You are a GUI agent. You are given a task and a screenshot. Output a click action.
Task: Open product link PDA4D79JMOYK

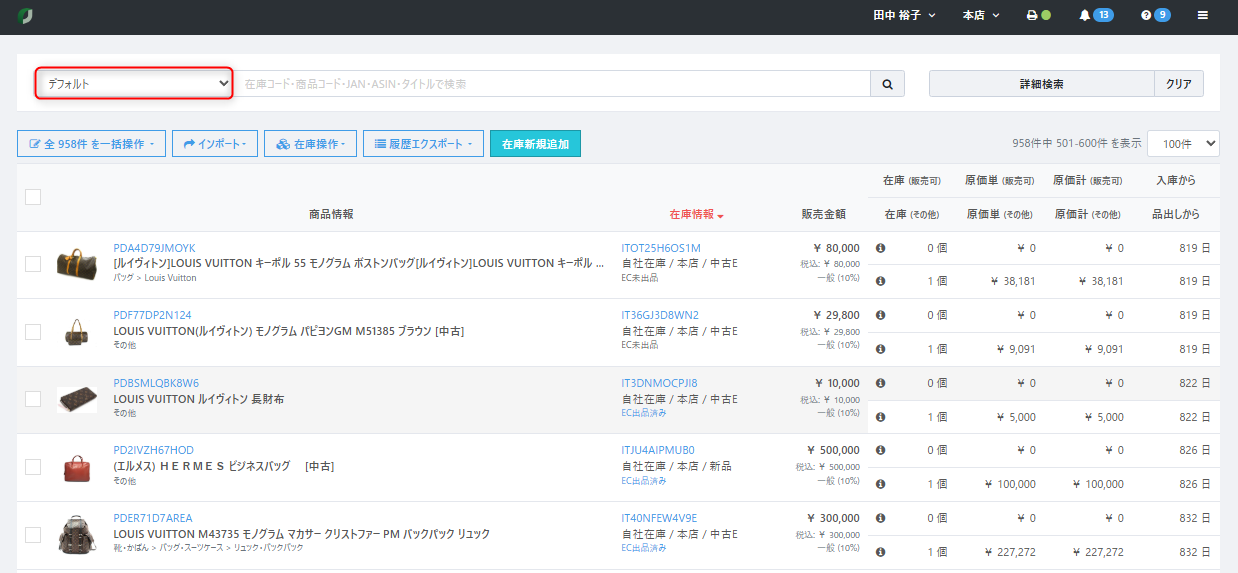(x=155, y=248)
